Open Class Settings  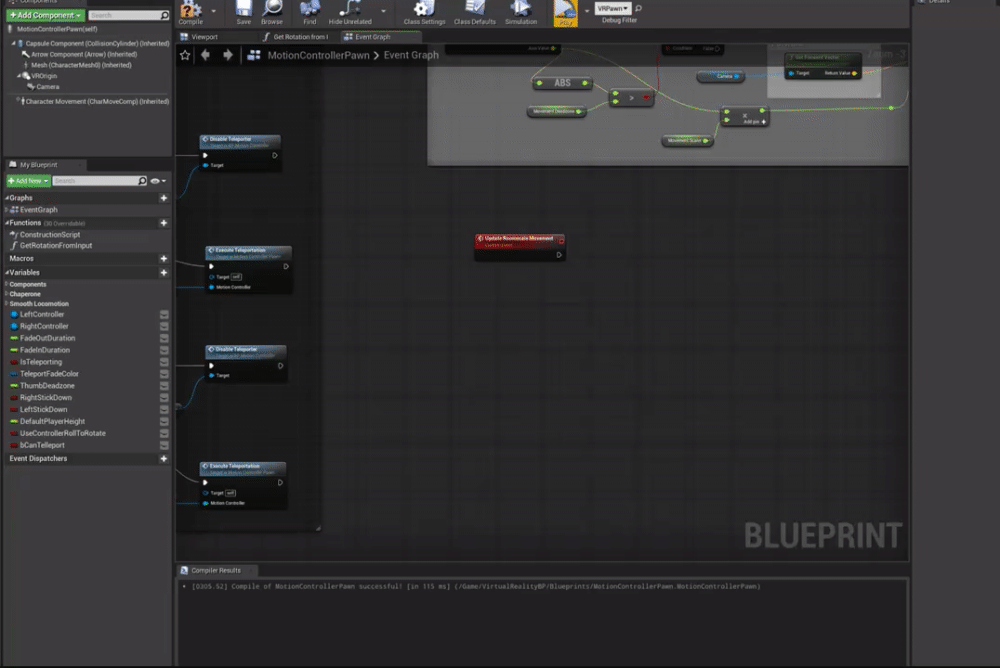tap(424, 11)
